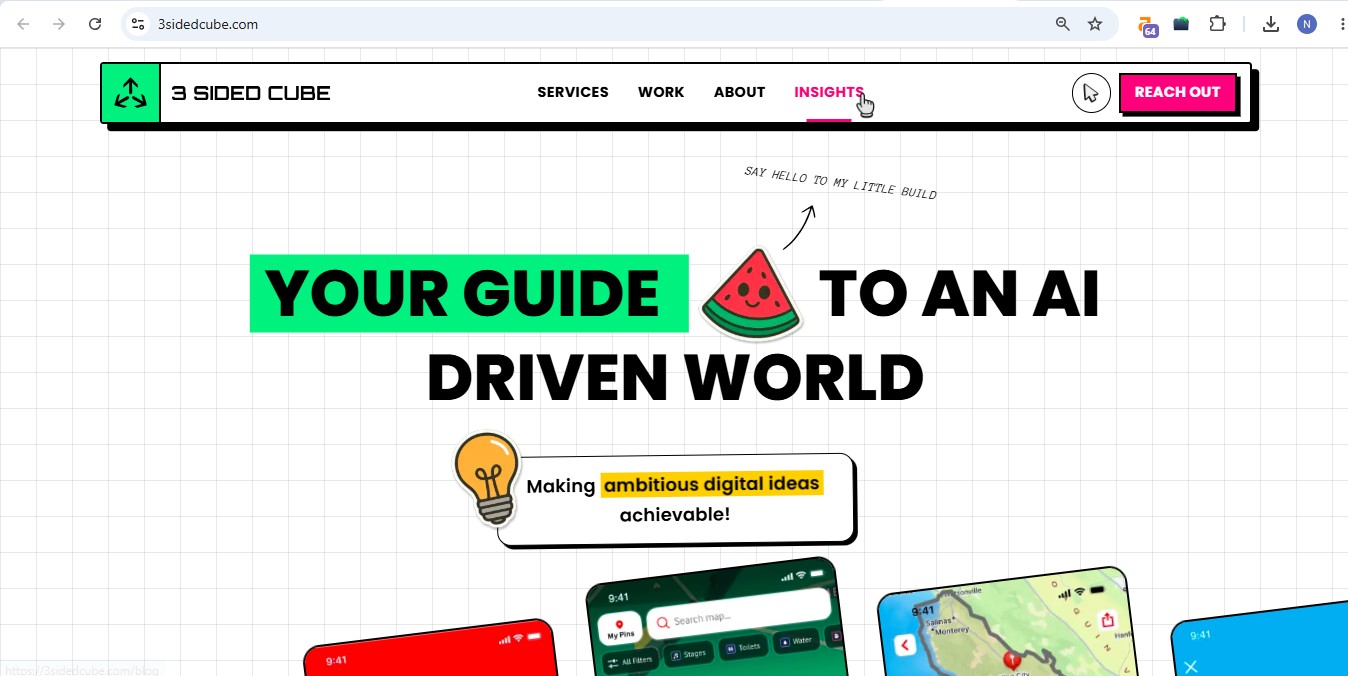Screen dimensions: 1348x676
Task: Open browser Downloads
Action: [1271, 24]
